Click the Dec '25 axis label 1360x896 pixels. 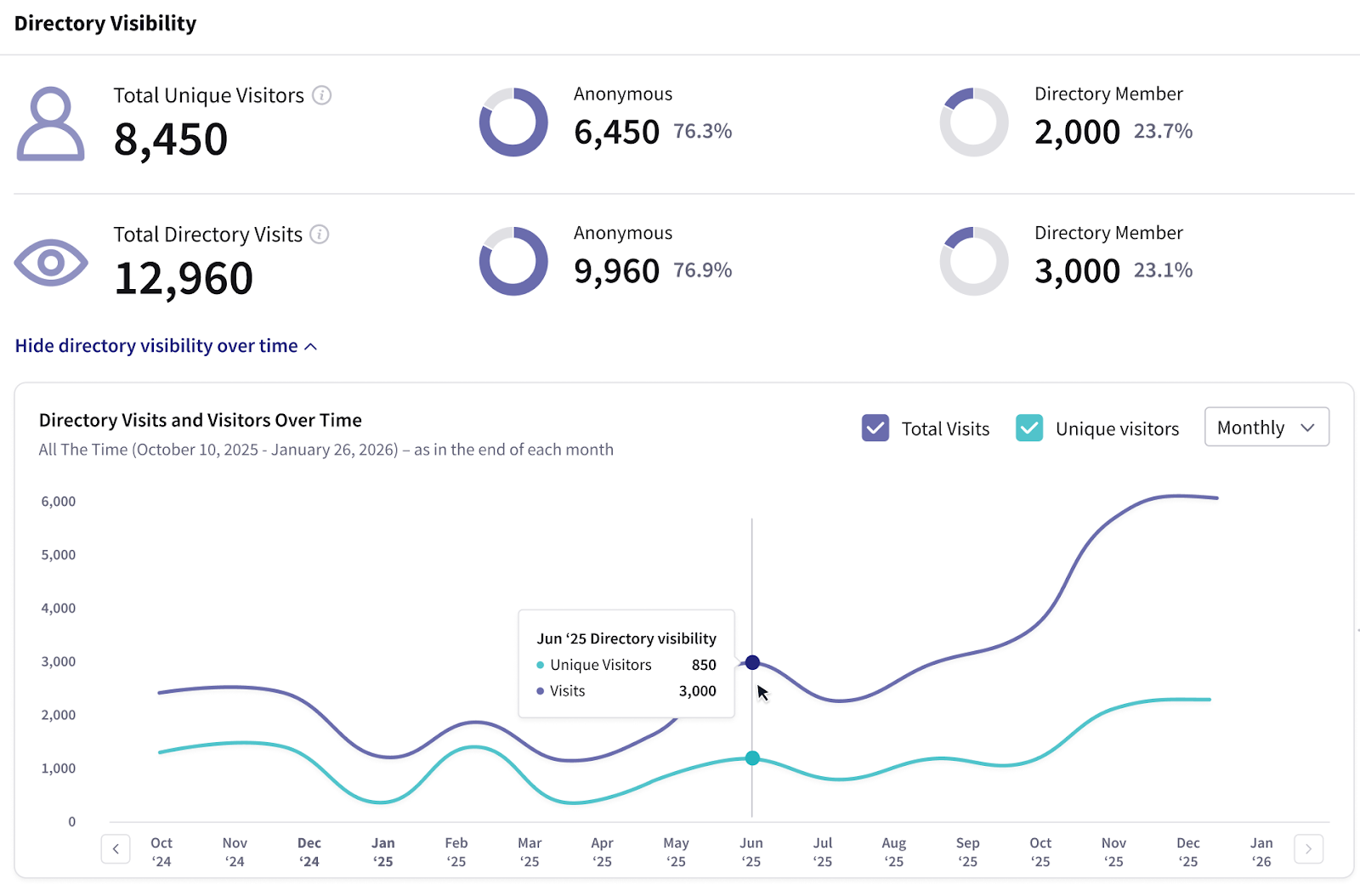(1188, 852)
